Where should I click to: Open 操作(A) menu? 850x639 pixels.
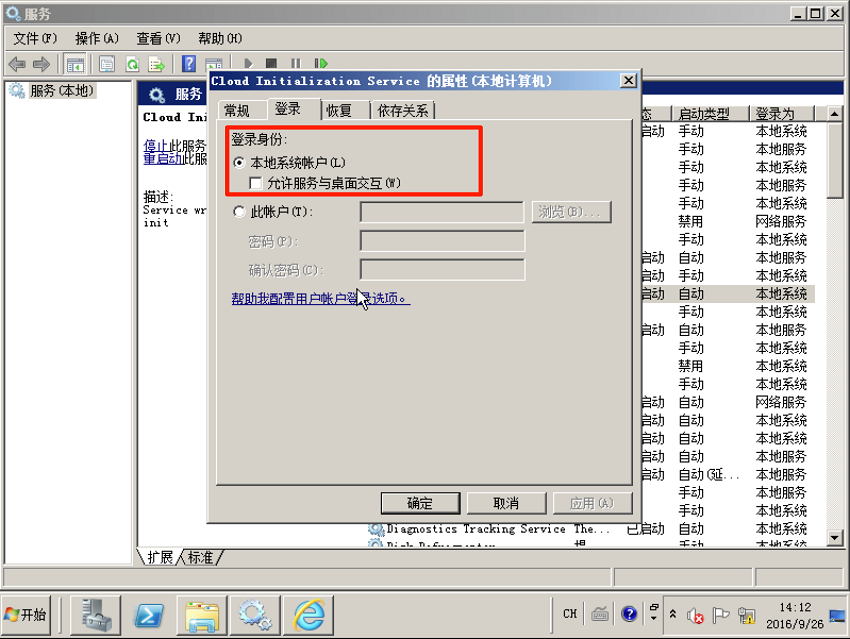coord(97,38)
